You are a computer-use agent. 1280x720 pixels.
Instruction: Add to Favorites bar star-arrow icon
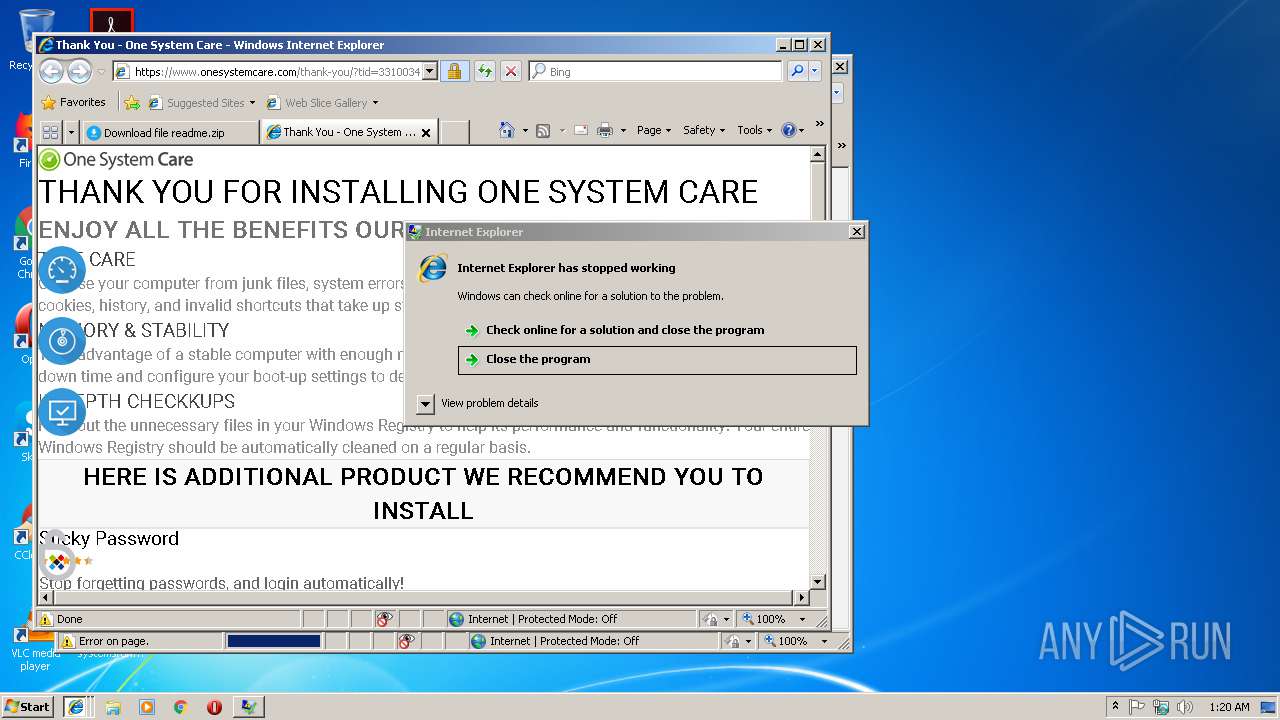(131, 102)
